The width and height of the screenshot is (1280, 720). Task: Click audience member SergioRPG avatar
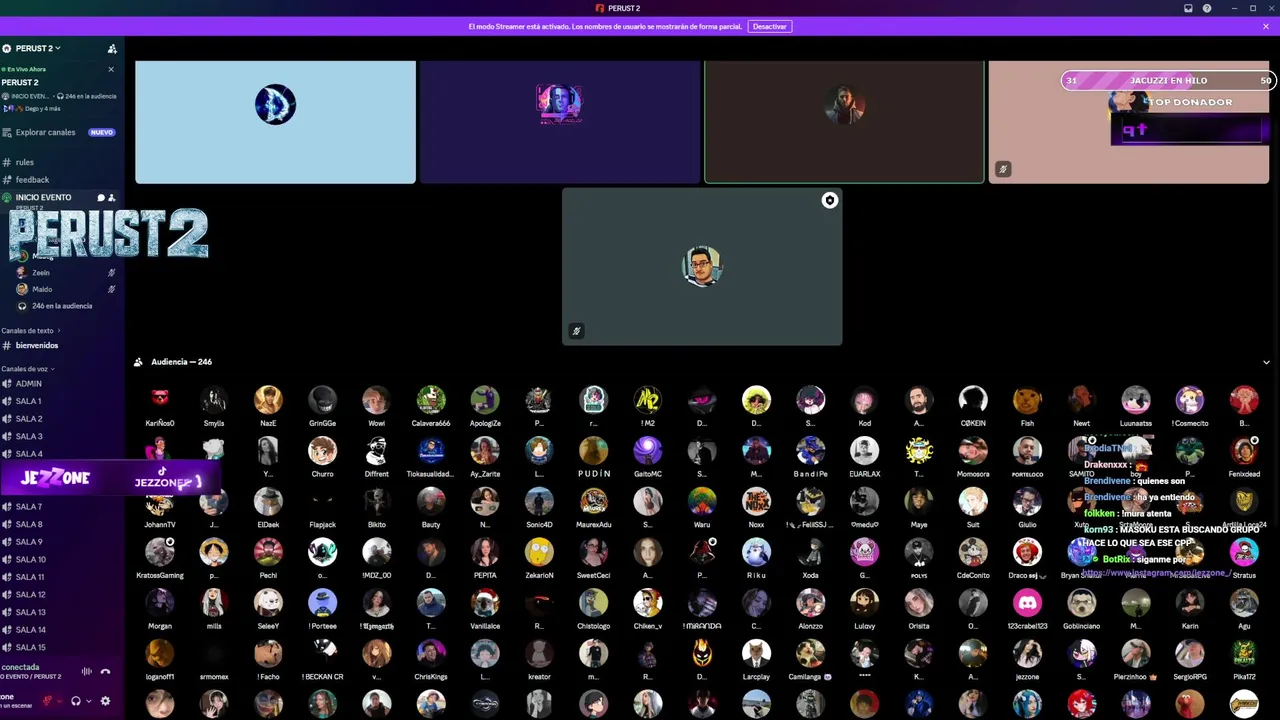(1190, 654)
